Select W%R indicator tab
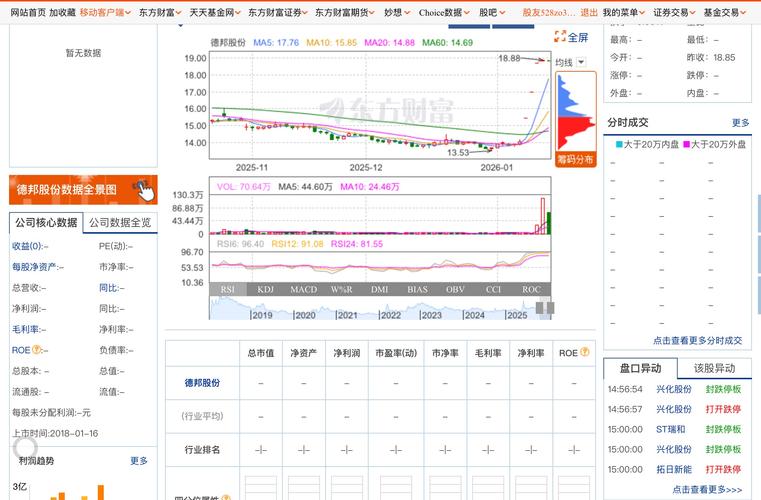The width and height of the screenshot is (761, 500). 342,289
